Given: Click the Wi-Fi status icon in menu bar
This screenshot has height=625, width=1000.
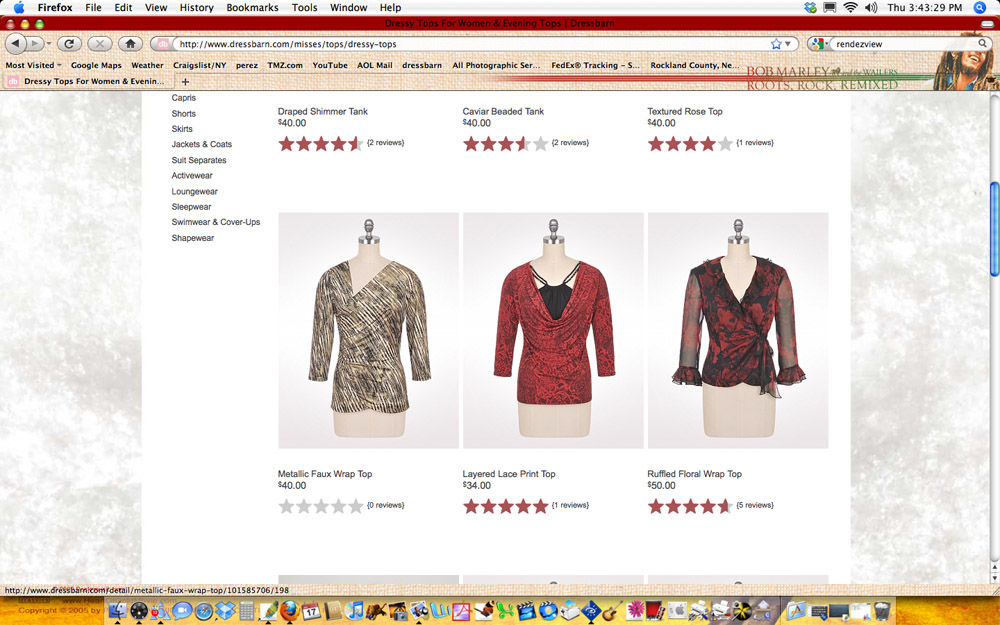Looking at the screenshot, I should pyautogui.click(x=850, y=8).
